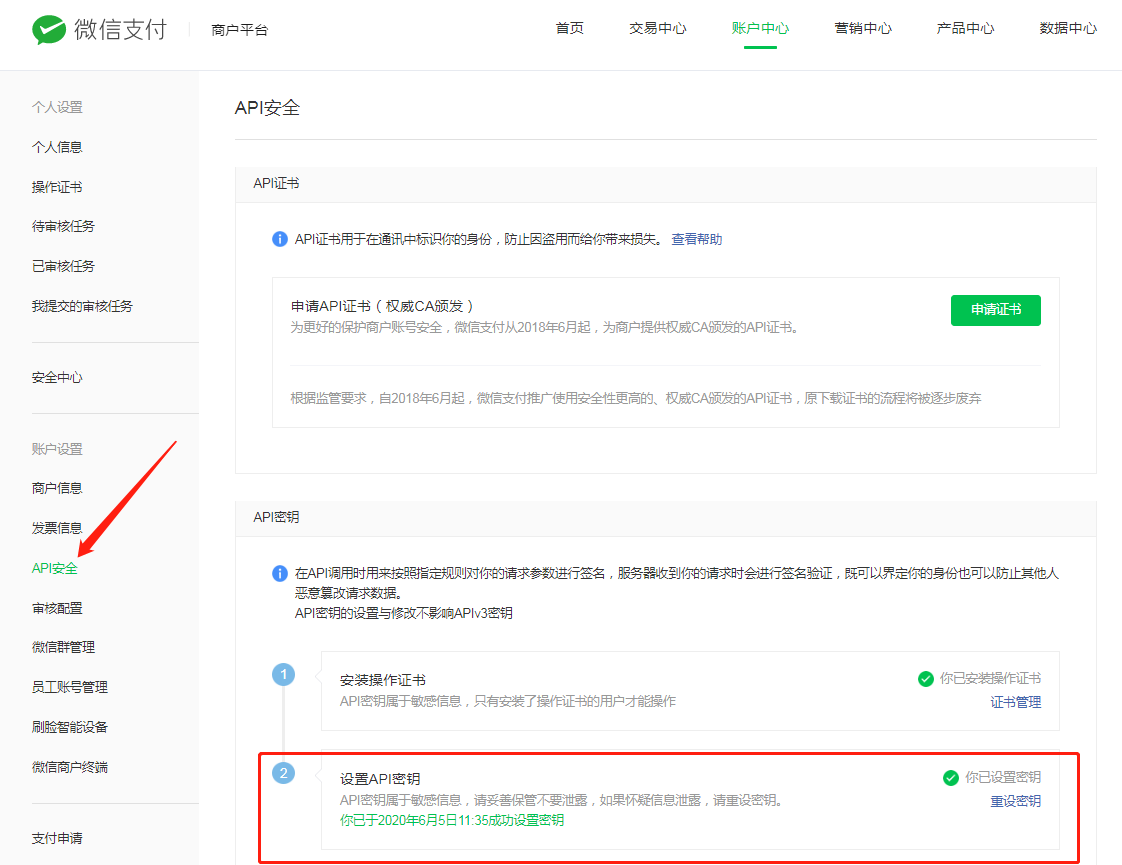The height and width of the screenshot is (865, 1122).
Task: Go to 刷脸智能设备 in the sidebar
Action: pyautogui.click(x=69, y=727)
